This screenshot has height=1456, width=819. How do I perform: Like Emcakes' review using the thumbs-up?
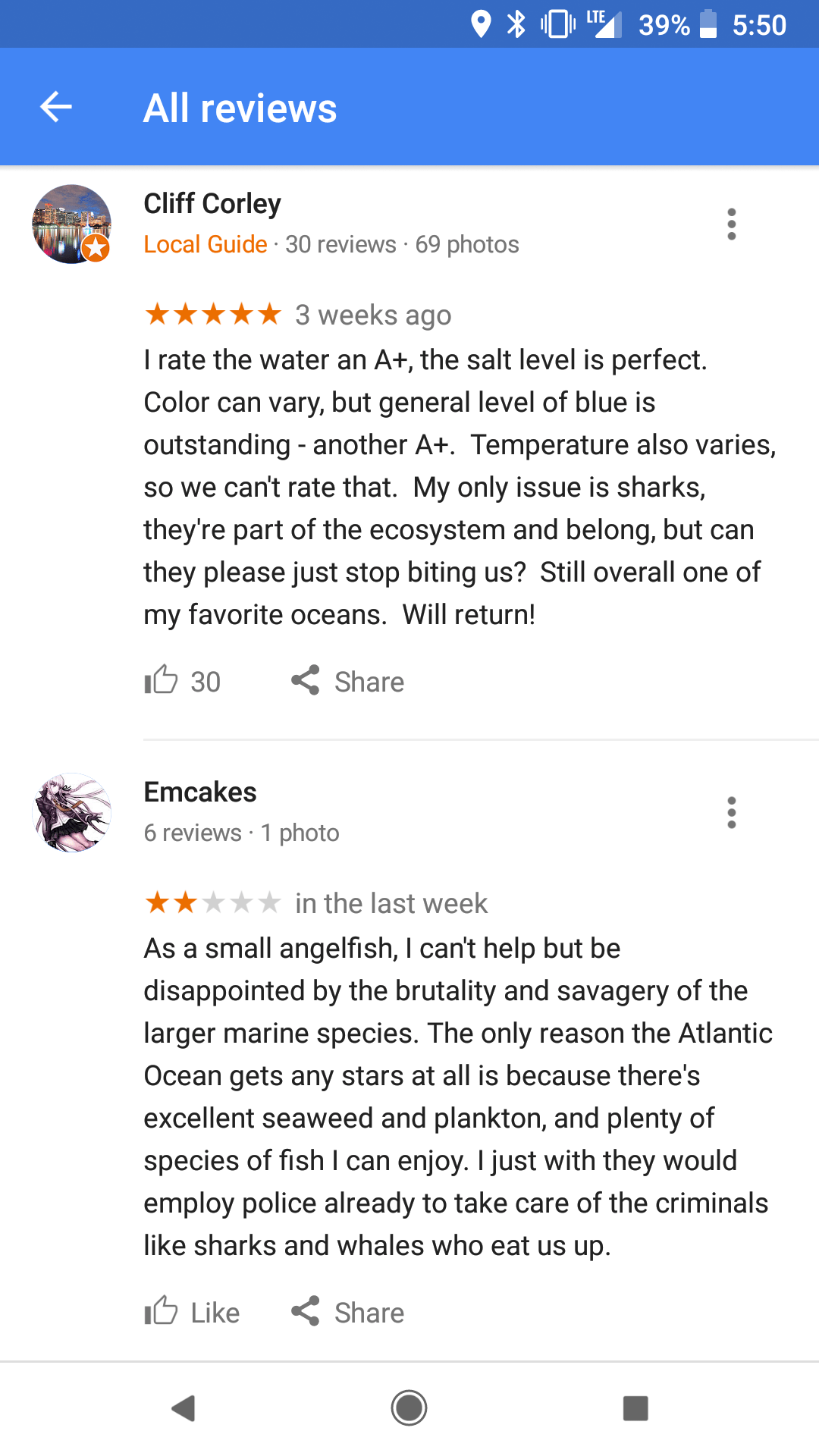click(161, 1313)
